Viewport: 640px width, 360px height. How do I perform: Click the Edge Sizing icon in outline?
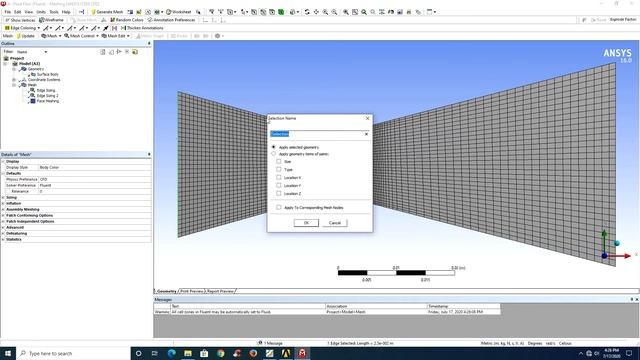point(32,90)
